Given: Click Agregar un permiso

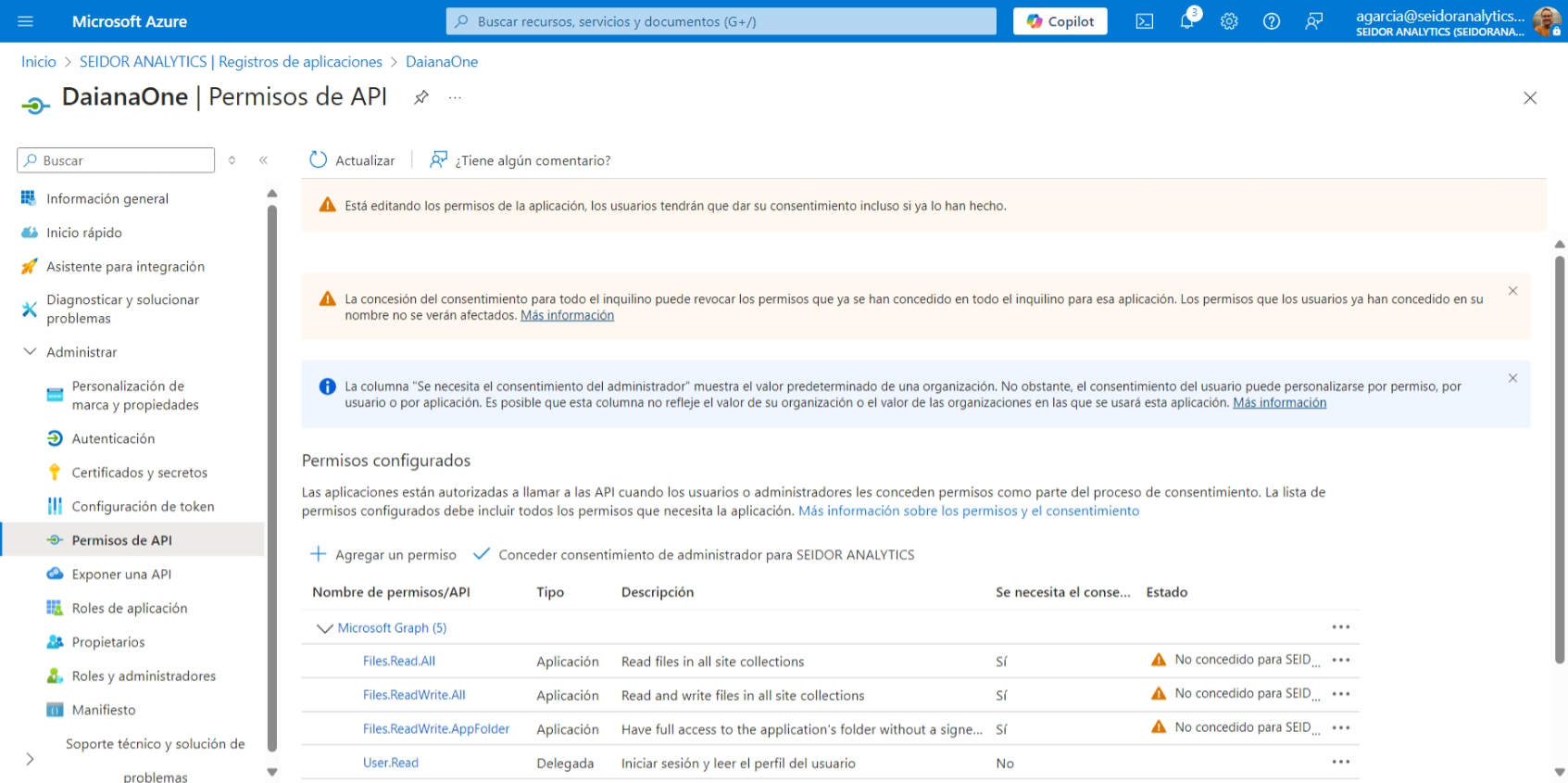Looking at the screenshot, I should coord(383,554).
